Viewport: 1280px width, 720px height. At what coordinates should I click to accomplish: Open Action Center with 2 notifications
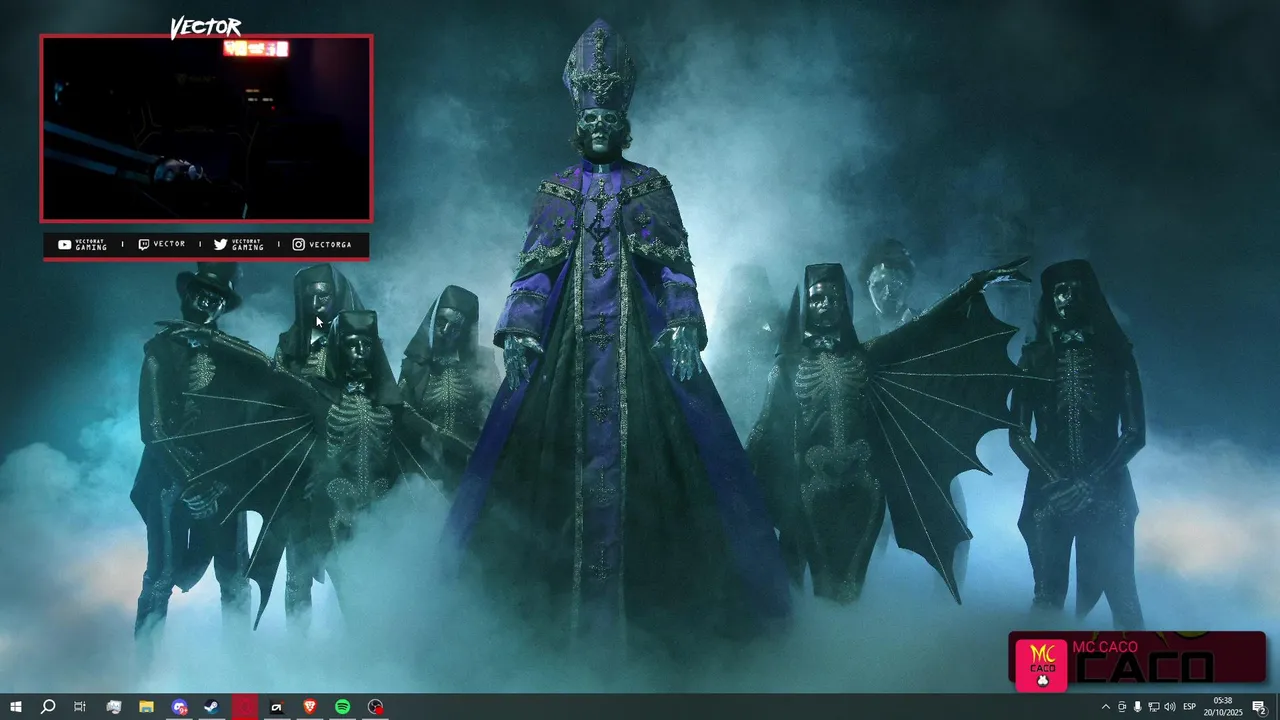pyautogui.click(x=1259, y=707)
